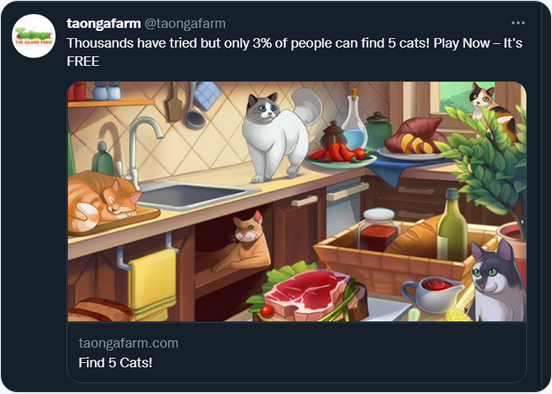Screen dimensions: 552x394
Task: Open the @taongafarm handle link
Action: pyautogui.click(x=185, y=24)
